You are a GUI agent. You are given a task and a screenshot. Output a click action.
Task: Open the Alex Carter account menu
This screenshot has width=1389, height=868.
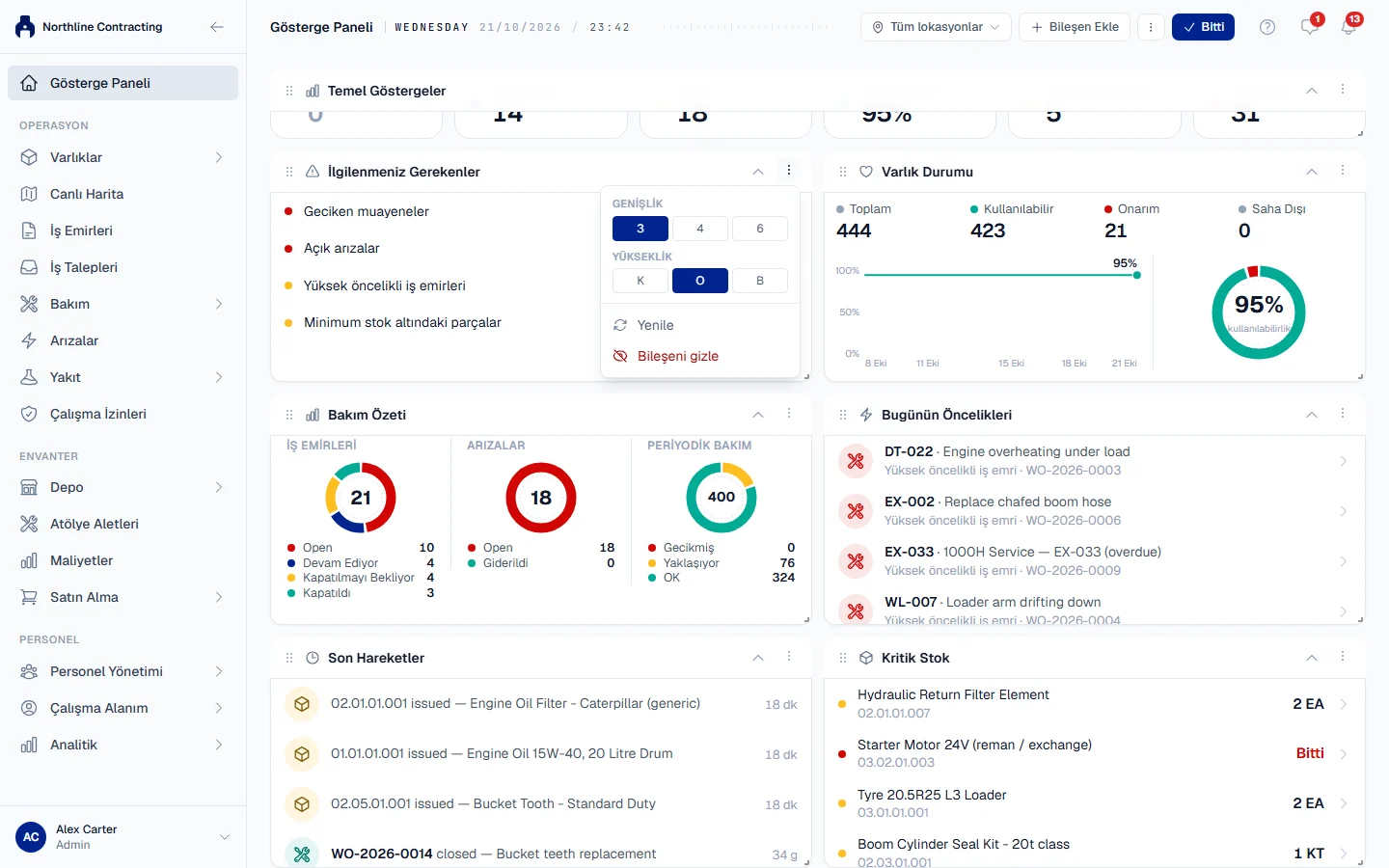pos(123,837)
